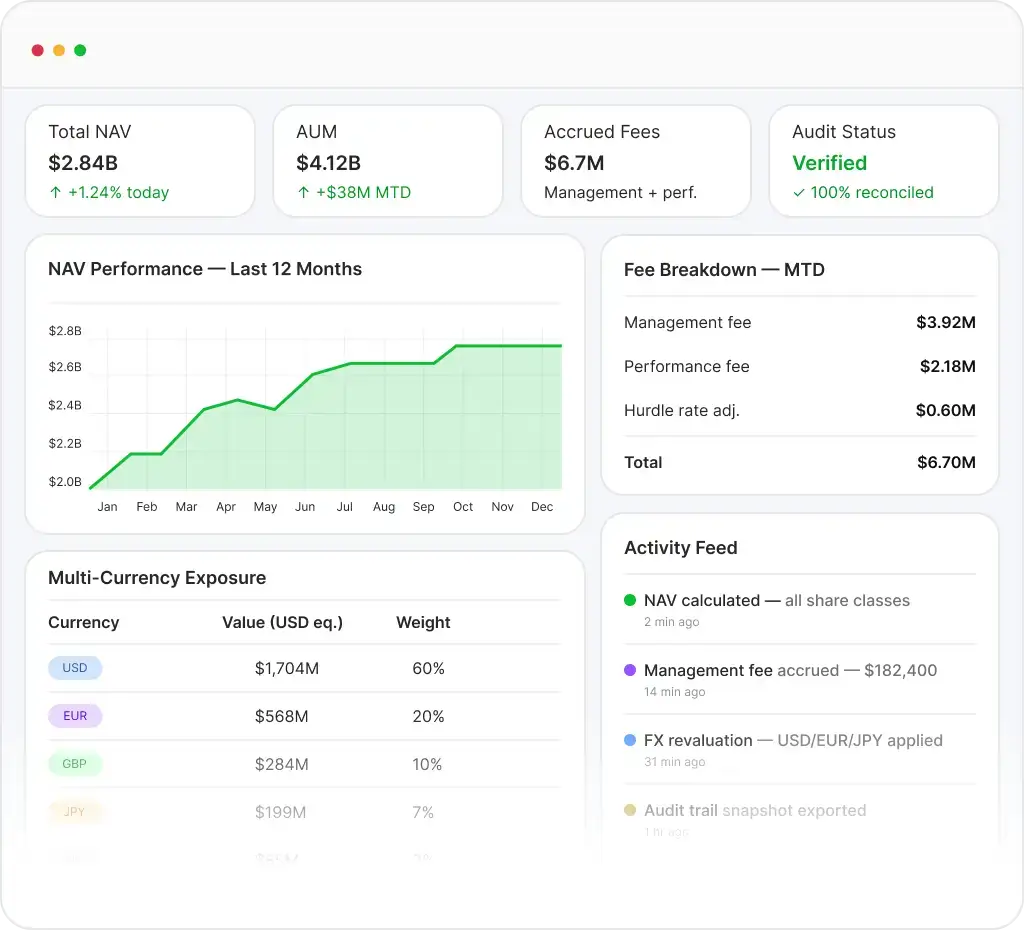Open the Accrued Fees summary card
The width and height of the screenshot is (1024, 930).
[636, 161]
